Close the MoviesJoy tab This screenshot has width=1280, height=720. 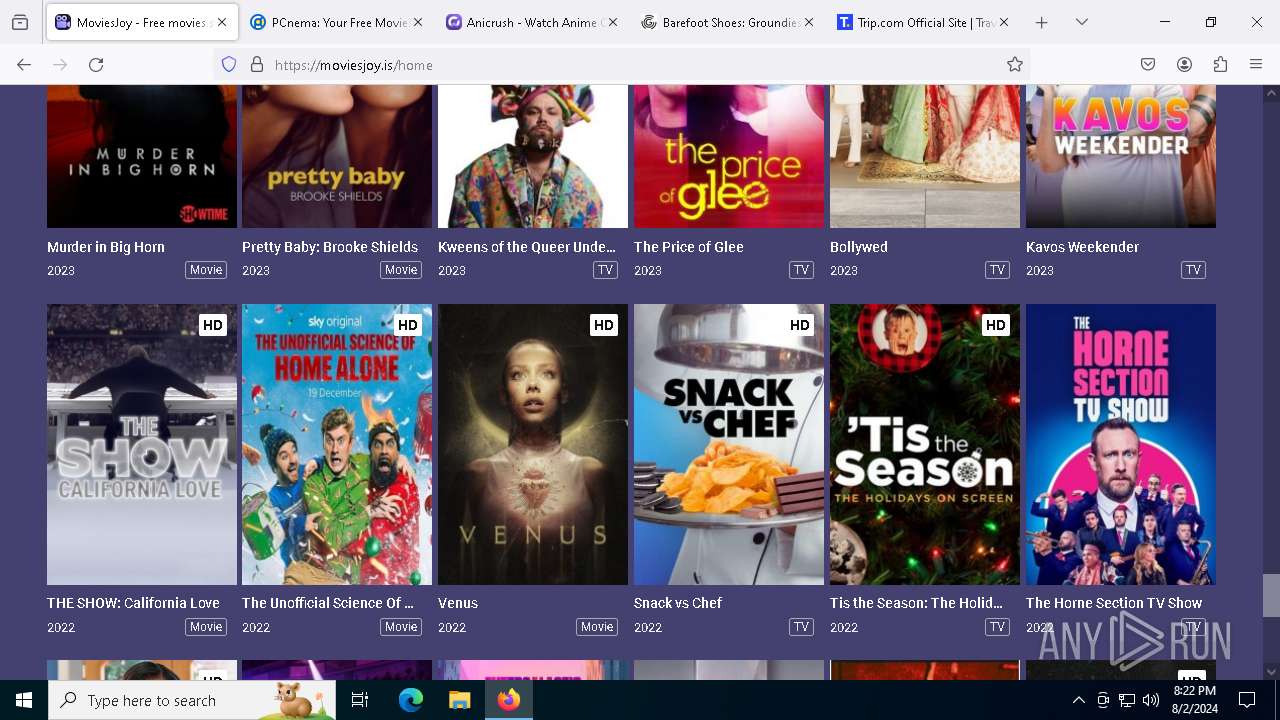(x=222, y=22)
